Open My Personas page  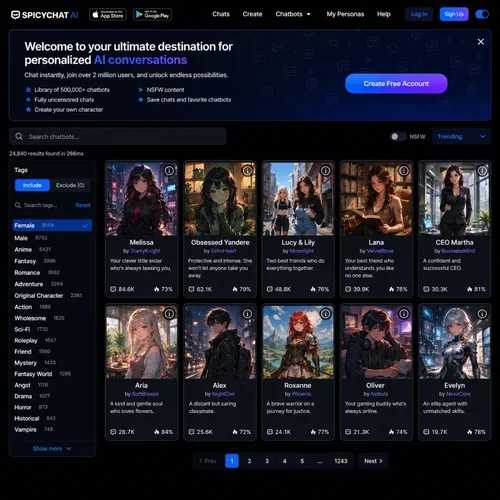pos(345,14)
